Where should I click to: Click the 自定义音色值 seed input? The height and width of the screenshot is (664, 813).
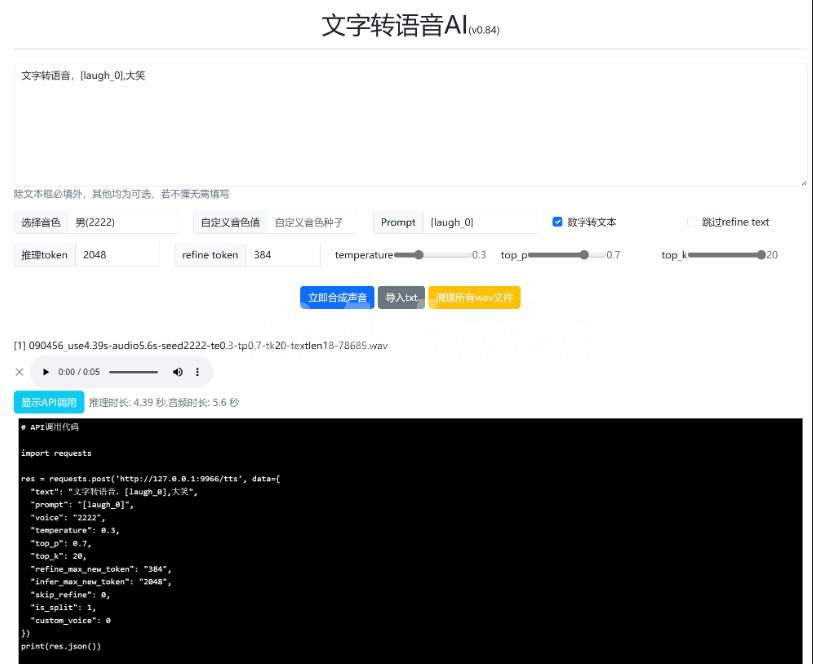click(316, 222)
